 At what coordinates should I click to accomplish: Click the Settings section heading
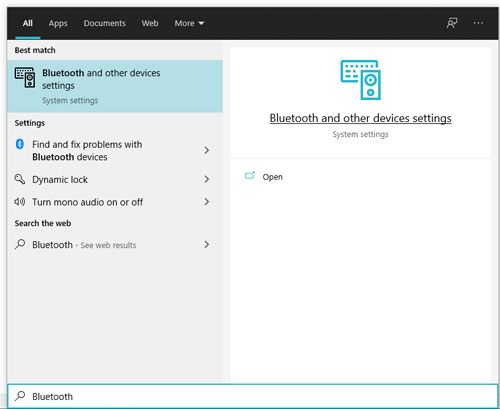30,123
